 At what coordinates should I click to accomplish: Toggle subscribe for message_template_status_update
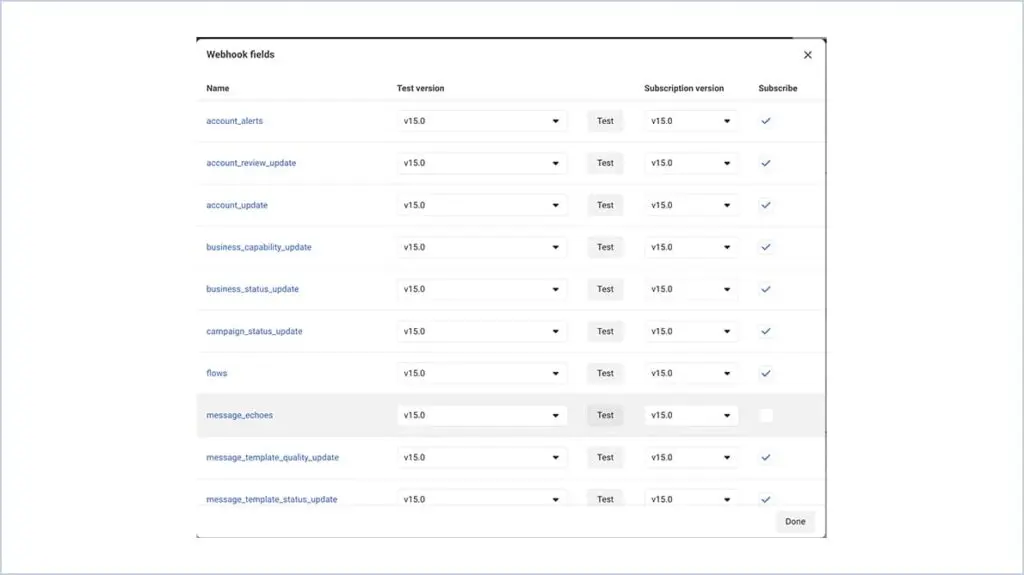click(x=766, y=499)
